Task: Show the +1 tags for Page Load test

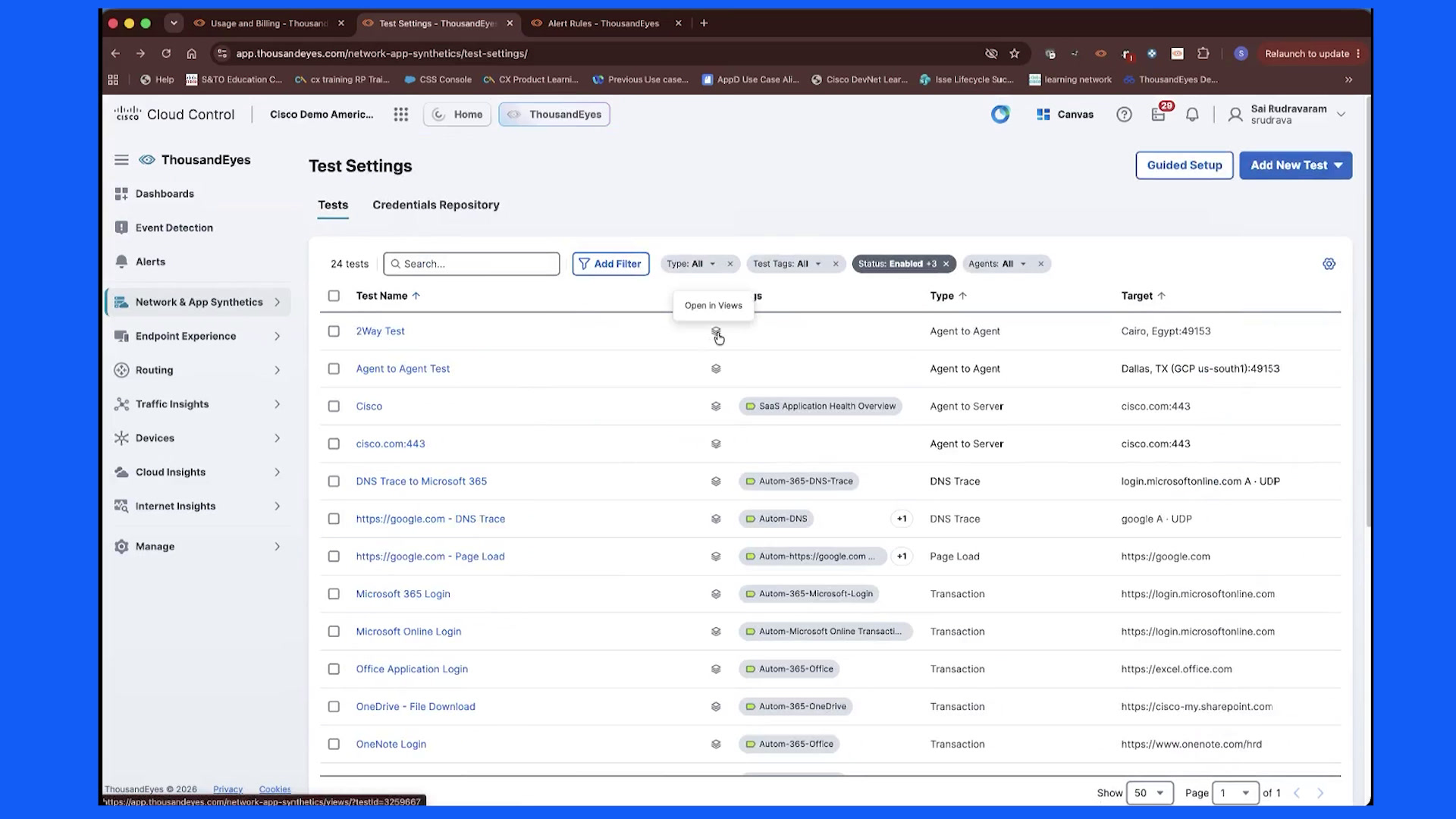Action: point(902,557)
